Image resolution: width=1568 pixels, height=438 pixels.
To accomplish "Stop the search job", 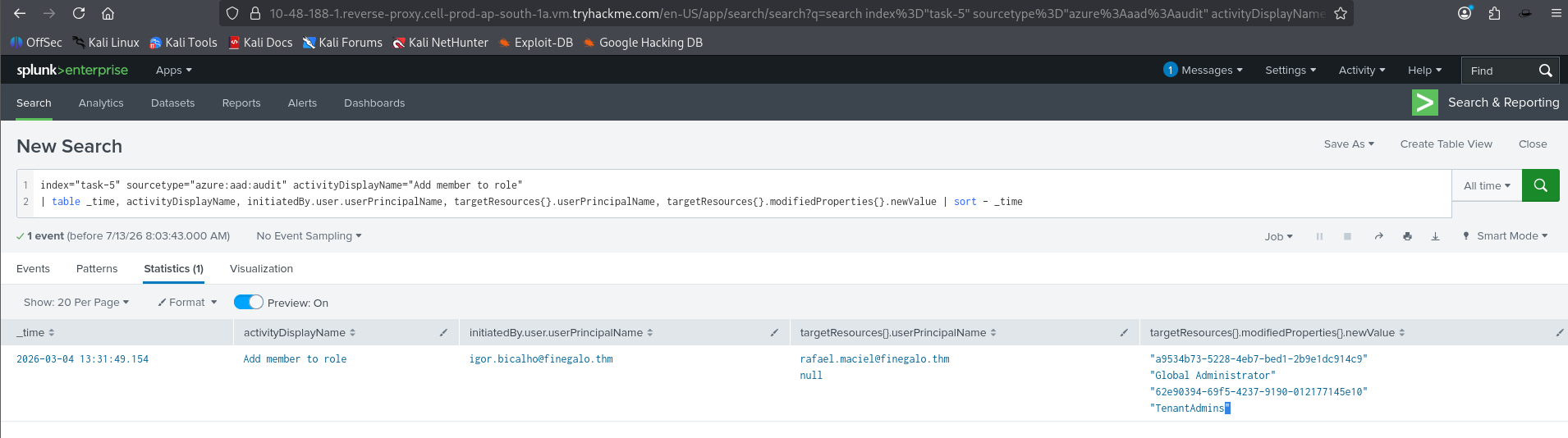I will (x=1347, y=236).
